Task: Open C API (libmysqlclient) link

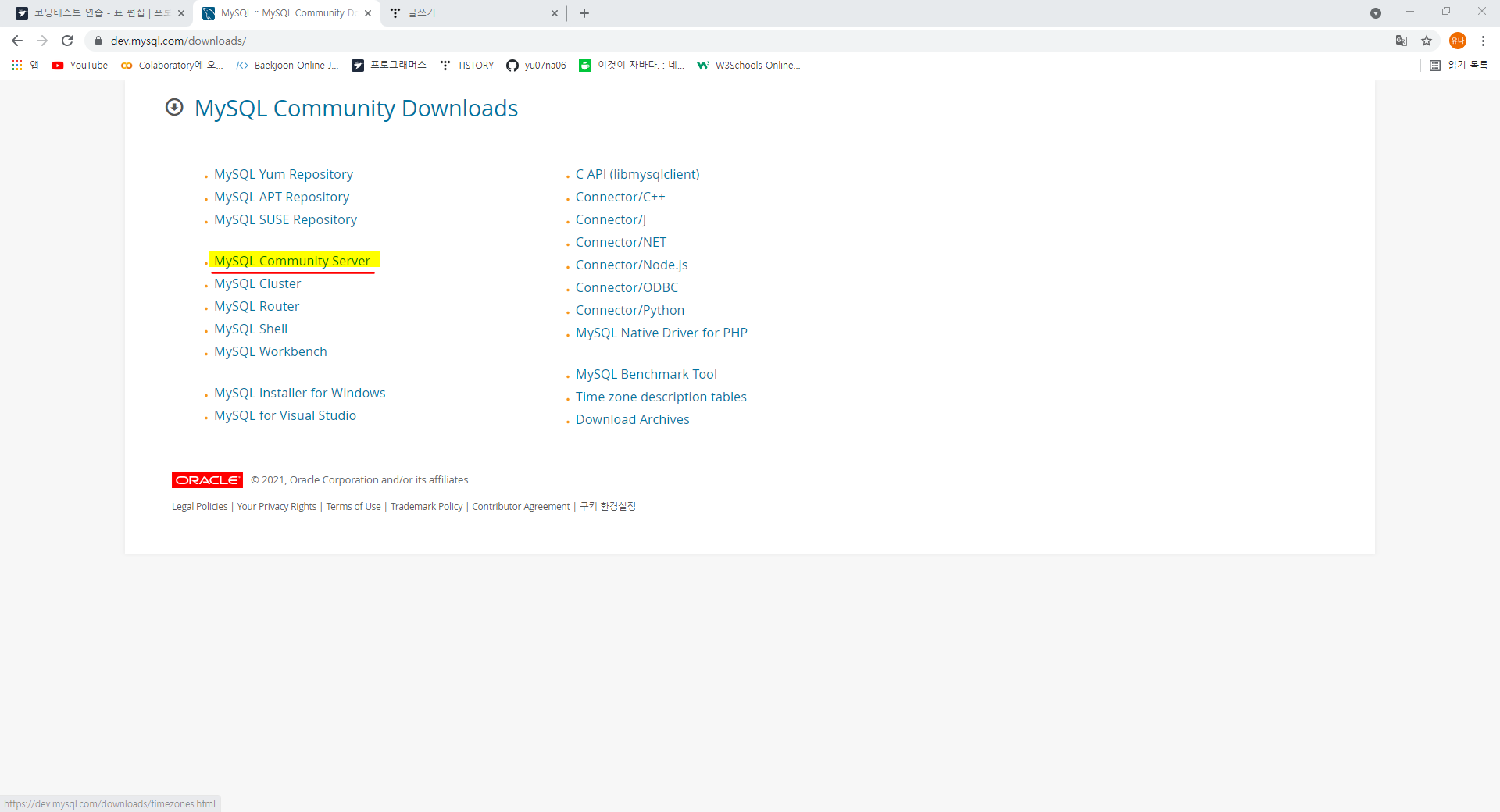Action: (637, 174)
